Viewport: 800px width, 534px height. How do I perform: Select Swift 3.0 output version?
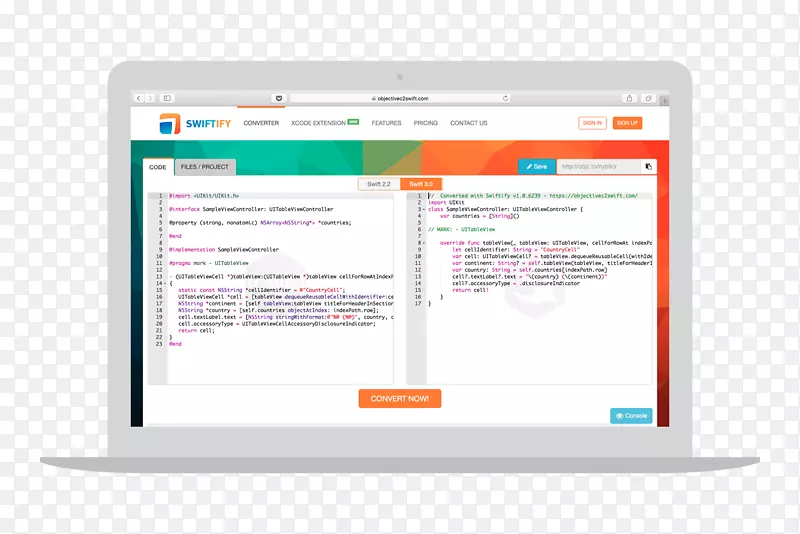(421, 184)
